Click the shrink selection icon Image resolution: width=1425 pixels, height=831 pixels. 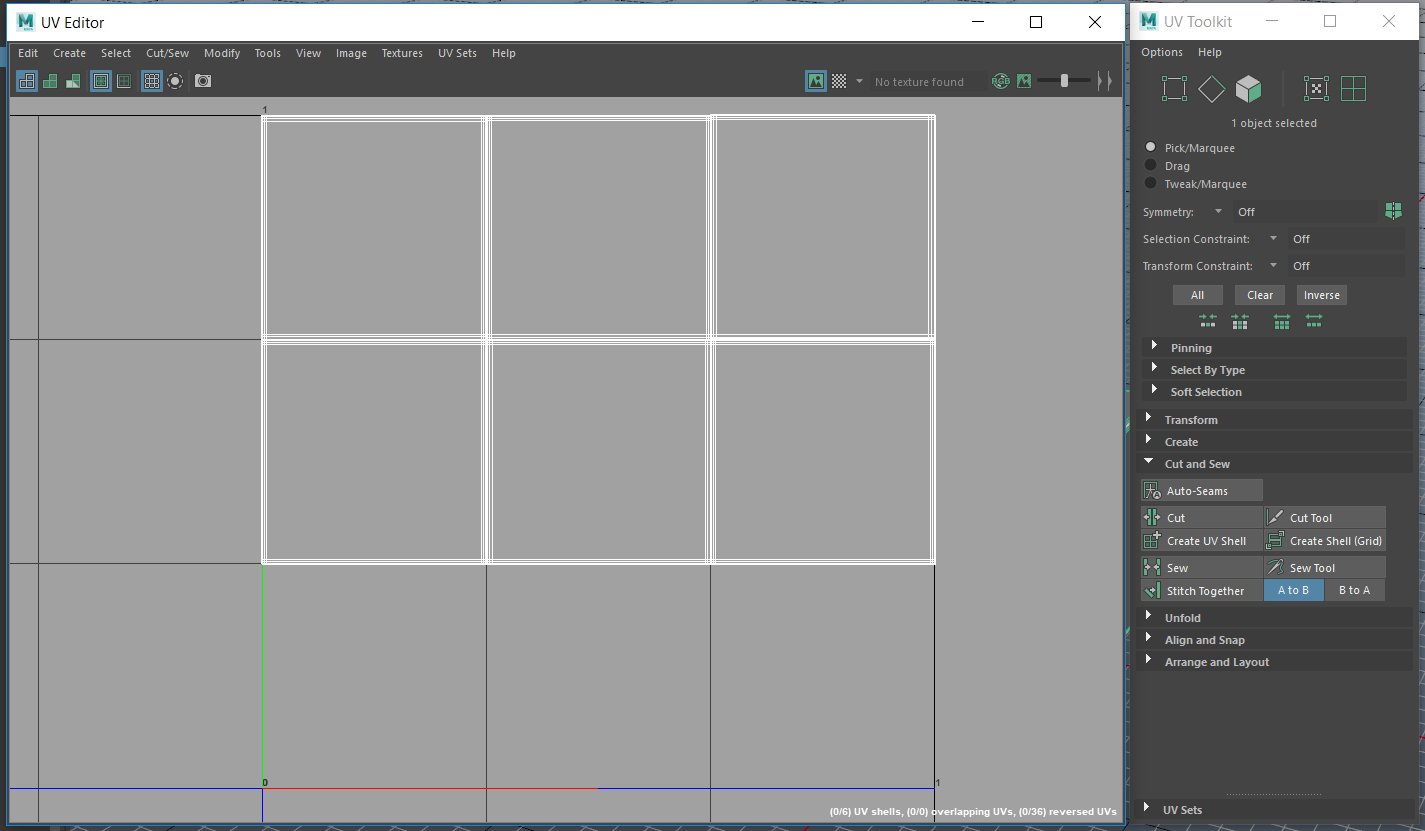(x=1208, y=321)
